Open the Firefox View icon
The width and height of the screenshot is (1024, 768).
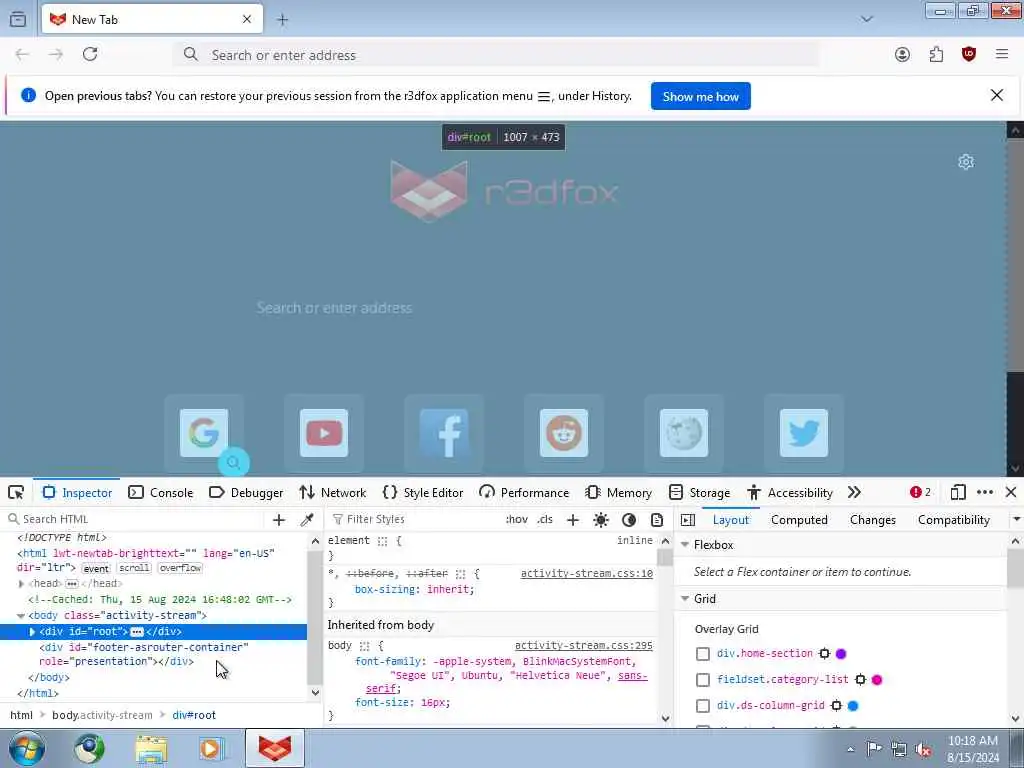click(18, 19)
